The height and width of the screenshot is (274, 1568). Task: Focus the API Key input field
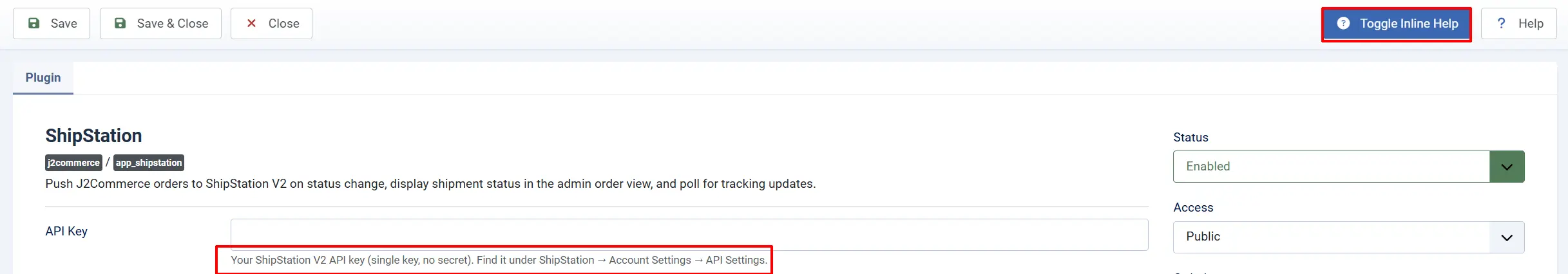coord(689,235)
